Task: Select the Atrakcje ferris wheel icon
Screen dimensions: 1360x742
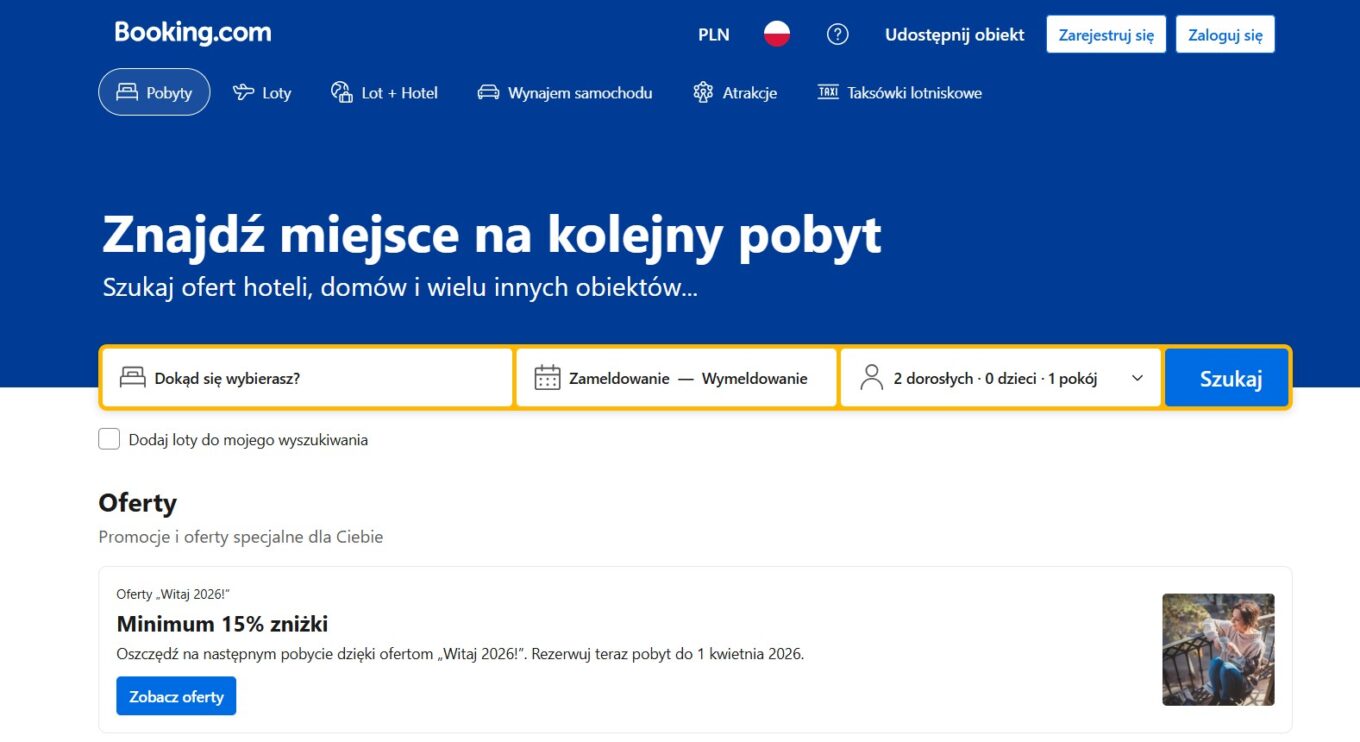Action: point(703,91)
